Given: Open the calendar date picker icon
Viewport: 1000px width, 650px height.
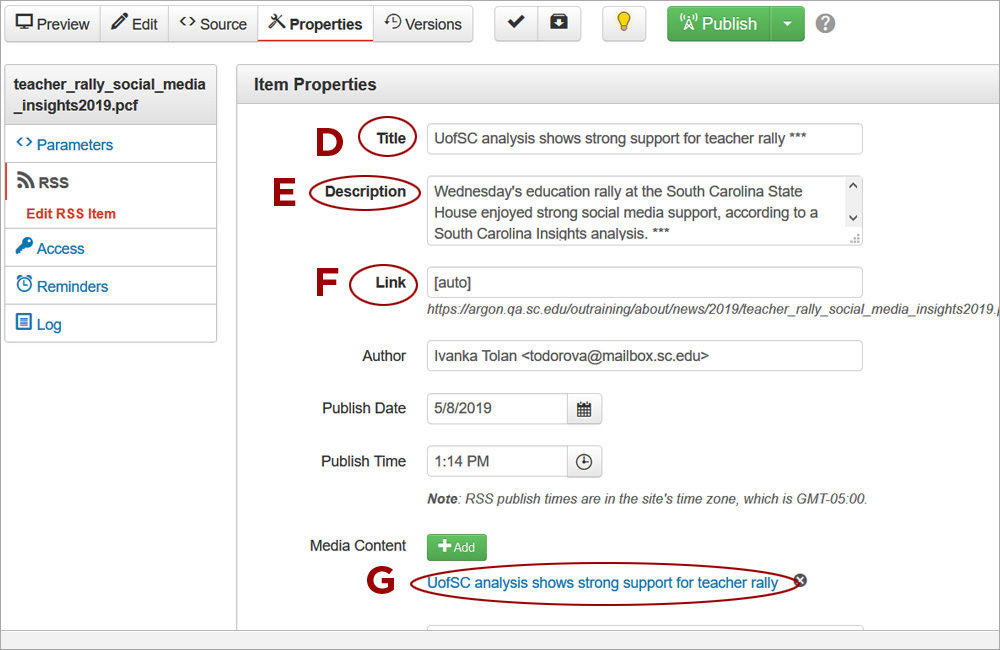Looking at the screenshot, I should tap(584, 409).
